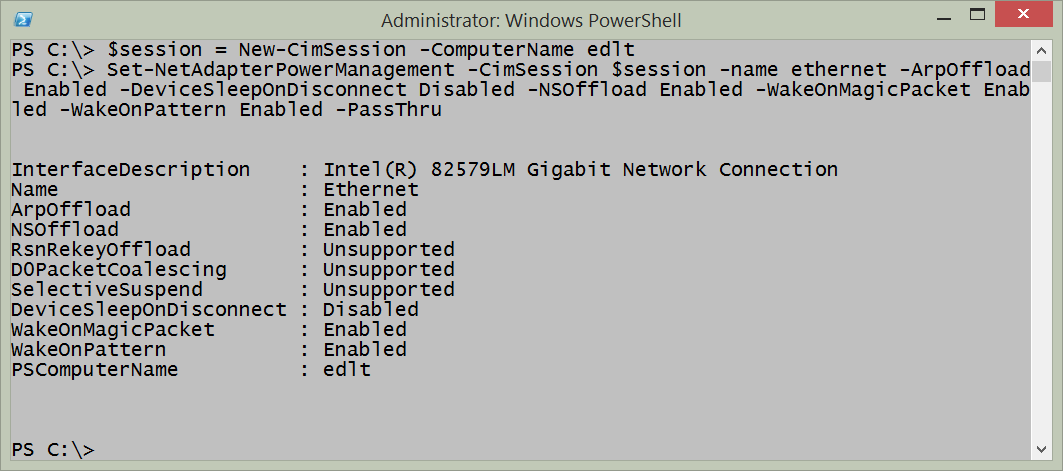The height and width of the screenshot is (471, 1063).
Task: Click the Intel(R) 82579LM adapter description text
Action: [580, 170]
